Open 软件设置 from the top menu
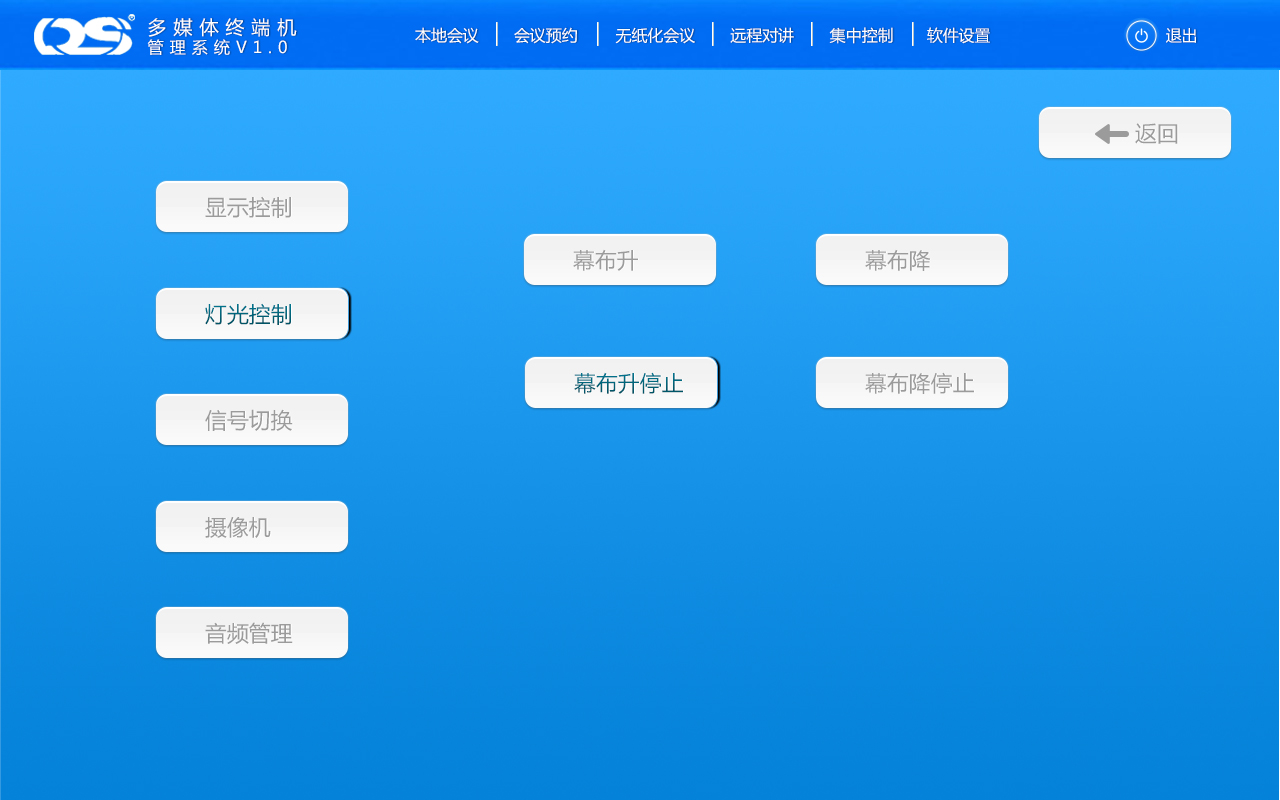 (958, 36)
